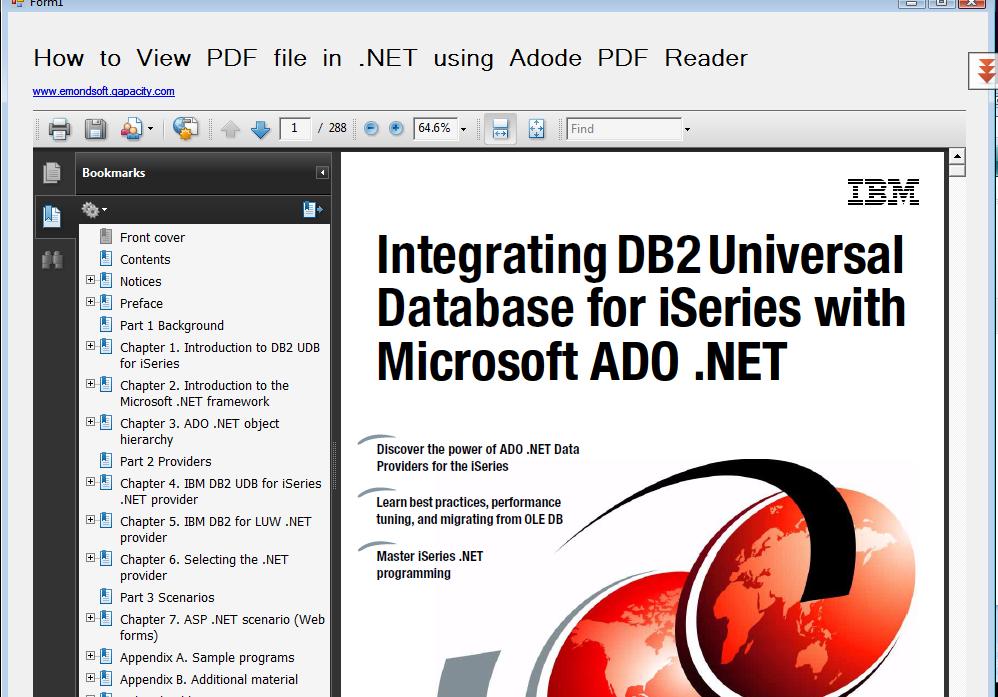Image resolution: width=998 pixels, height=697 pixels.
Task: Open the zoom percentage dropdown arrow
Action: [x=463, y=129]
